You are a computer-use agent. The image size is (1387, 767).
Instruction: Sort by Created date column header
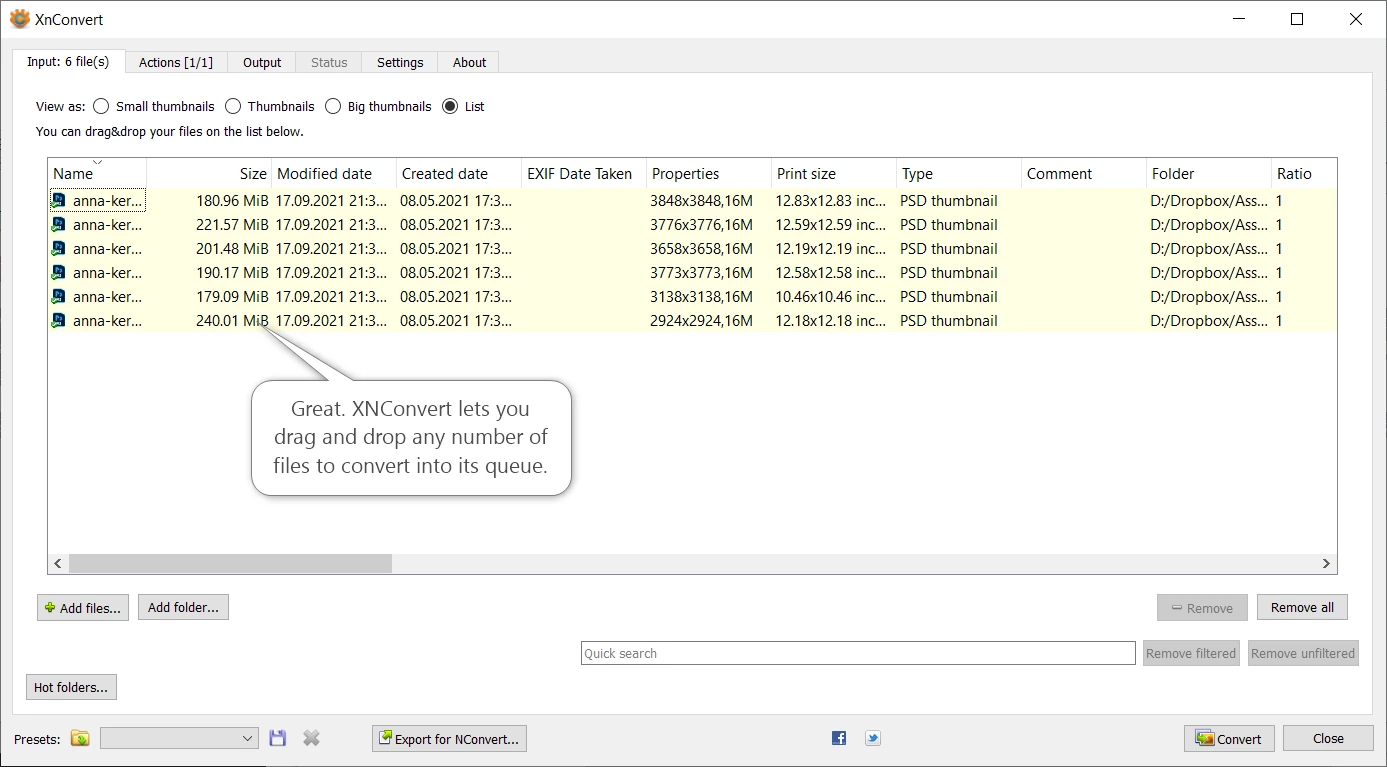tap(459, 173)
